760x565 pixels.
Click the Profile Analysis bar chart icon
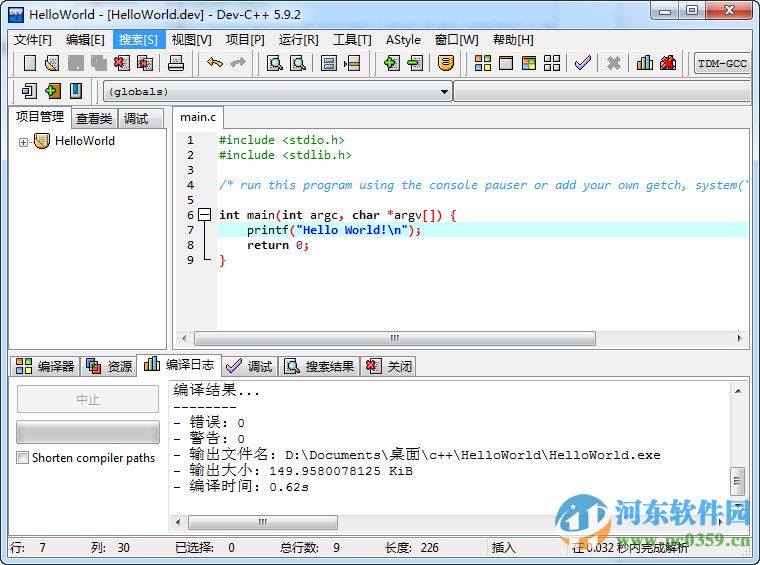pyautogui.click(x=645, y=63)
